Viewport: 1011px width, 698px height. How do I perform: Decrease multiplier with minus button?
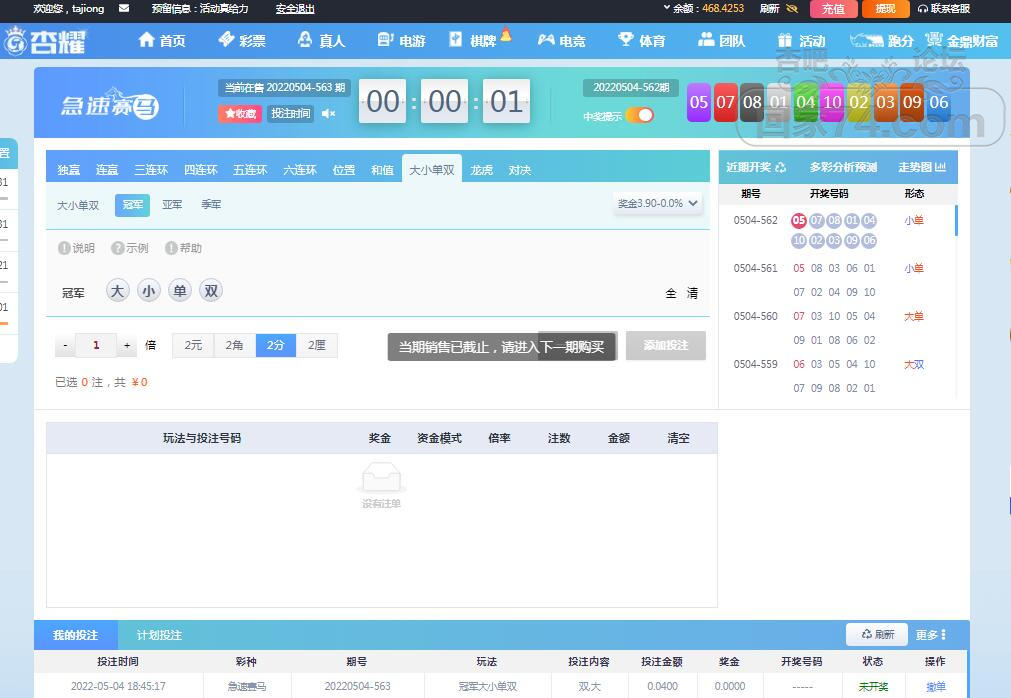(65, 345)
